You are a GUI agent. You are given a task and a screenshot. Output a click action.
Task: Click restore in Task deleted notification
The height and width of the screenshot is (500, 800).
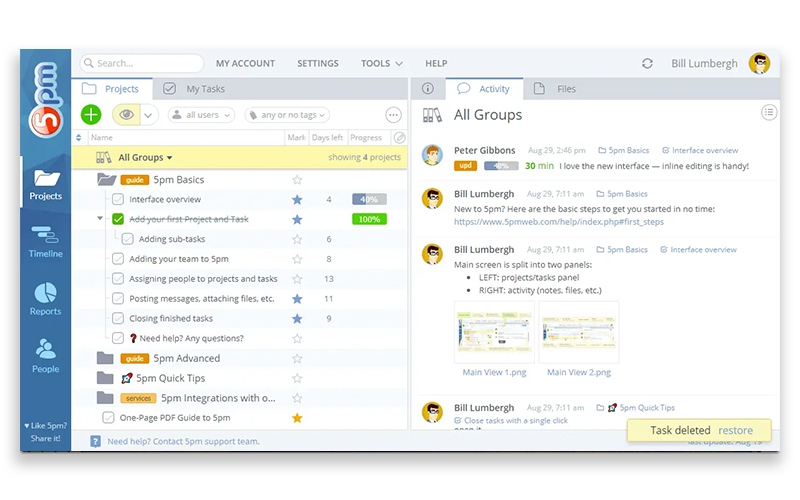pyautogui.click(x=736, y=431)
